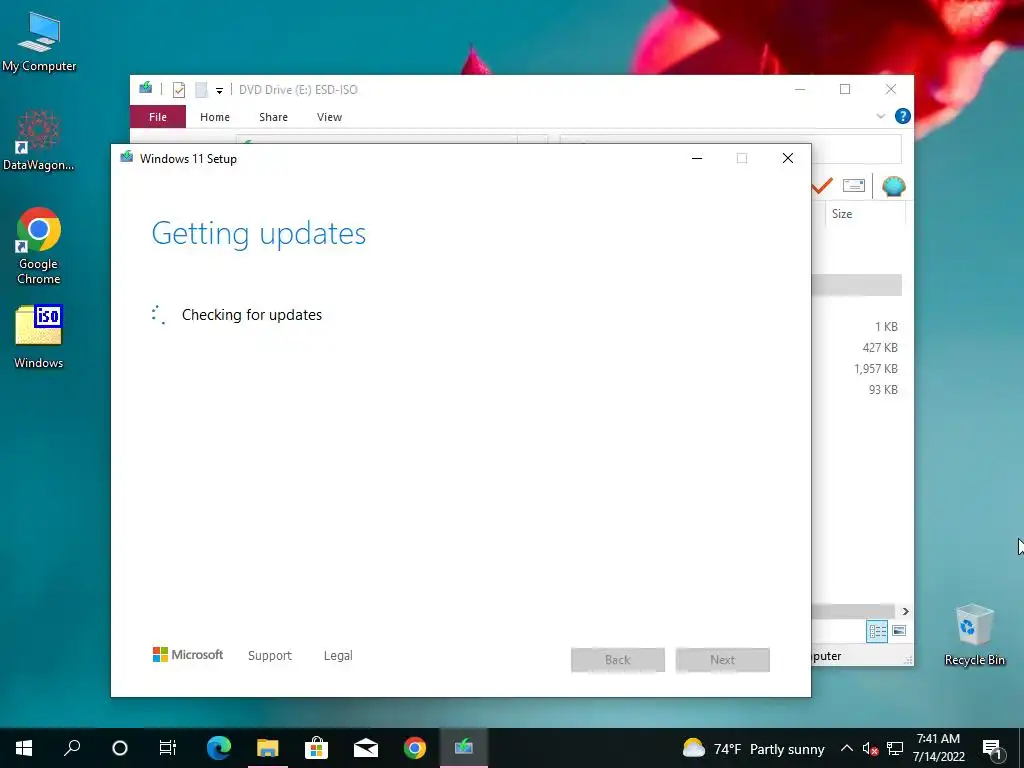1024x768 pixels.
Task: Switch Explorer to Details view
Action: [877, 631]
